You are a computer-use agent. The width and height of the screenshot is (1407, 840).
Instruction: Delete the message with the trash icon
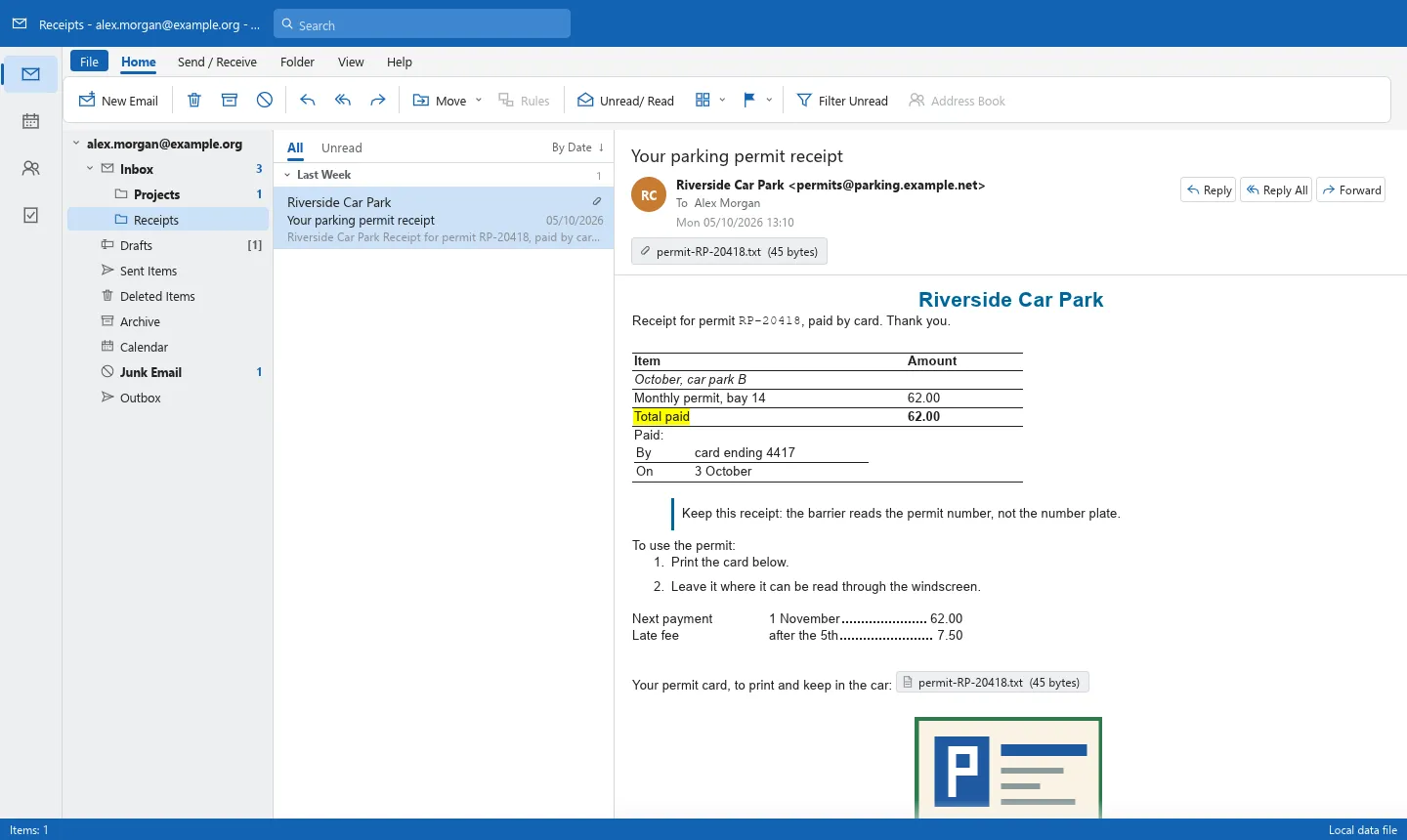[x=194, y=101]
